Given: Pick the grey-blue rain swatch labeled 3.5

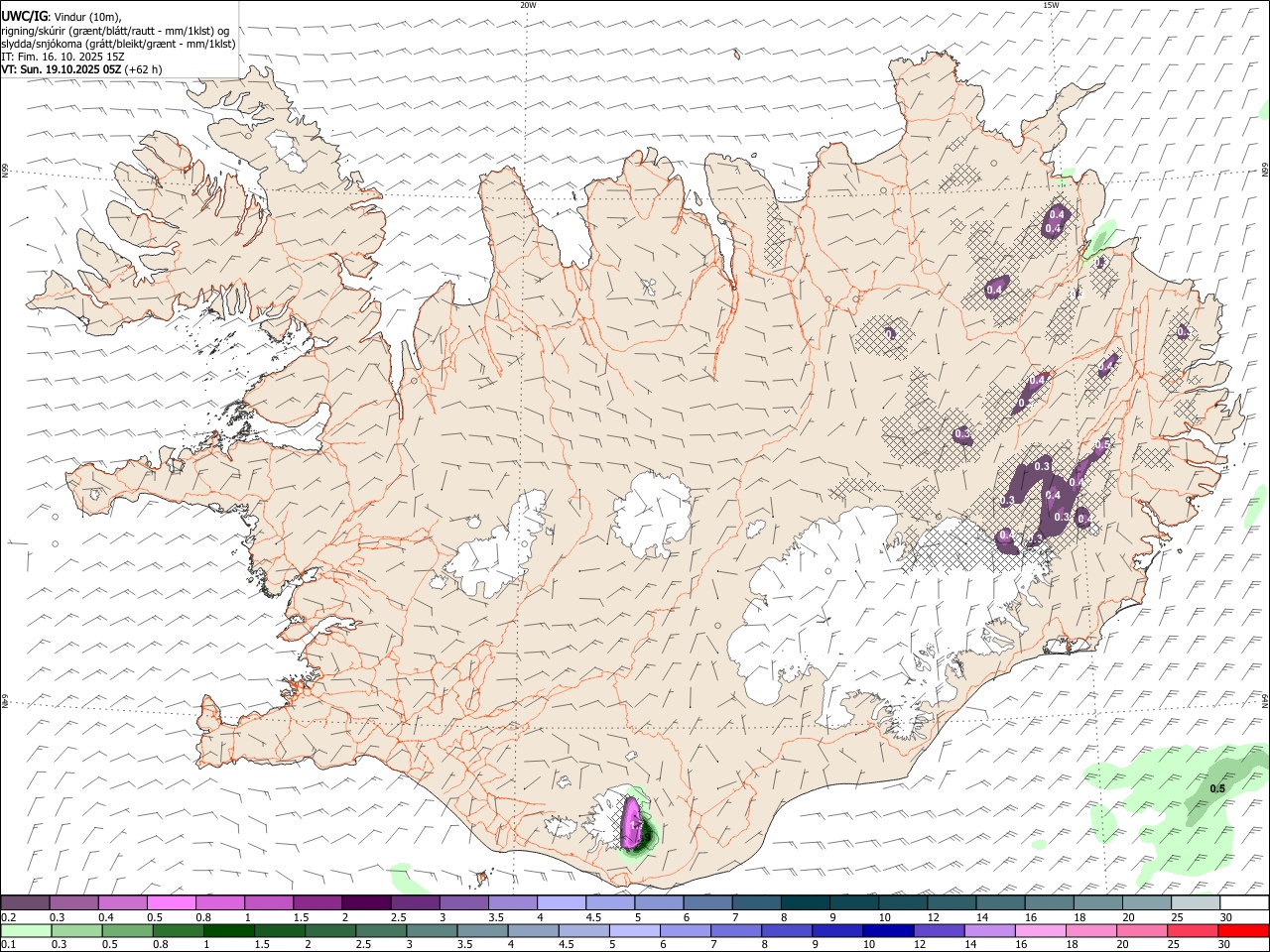Looking at the screenshot, I should coord(482,930).
